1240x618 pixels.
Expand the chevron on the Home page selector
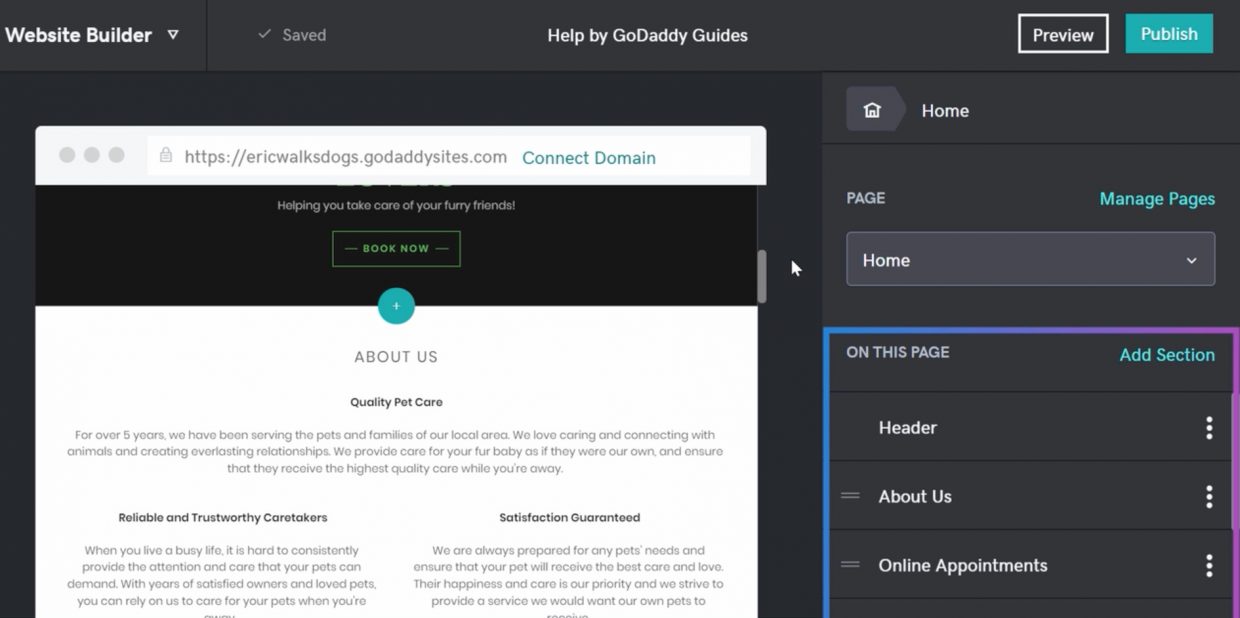pos(1191,259)
